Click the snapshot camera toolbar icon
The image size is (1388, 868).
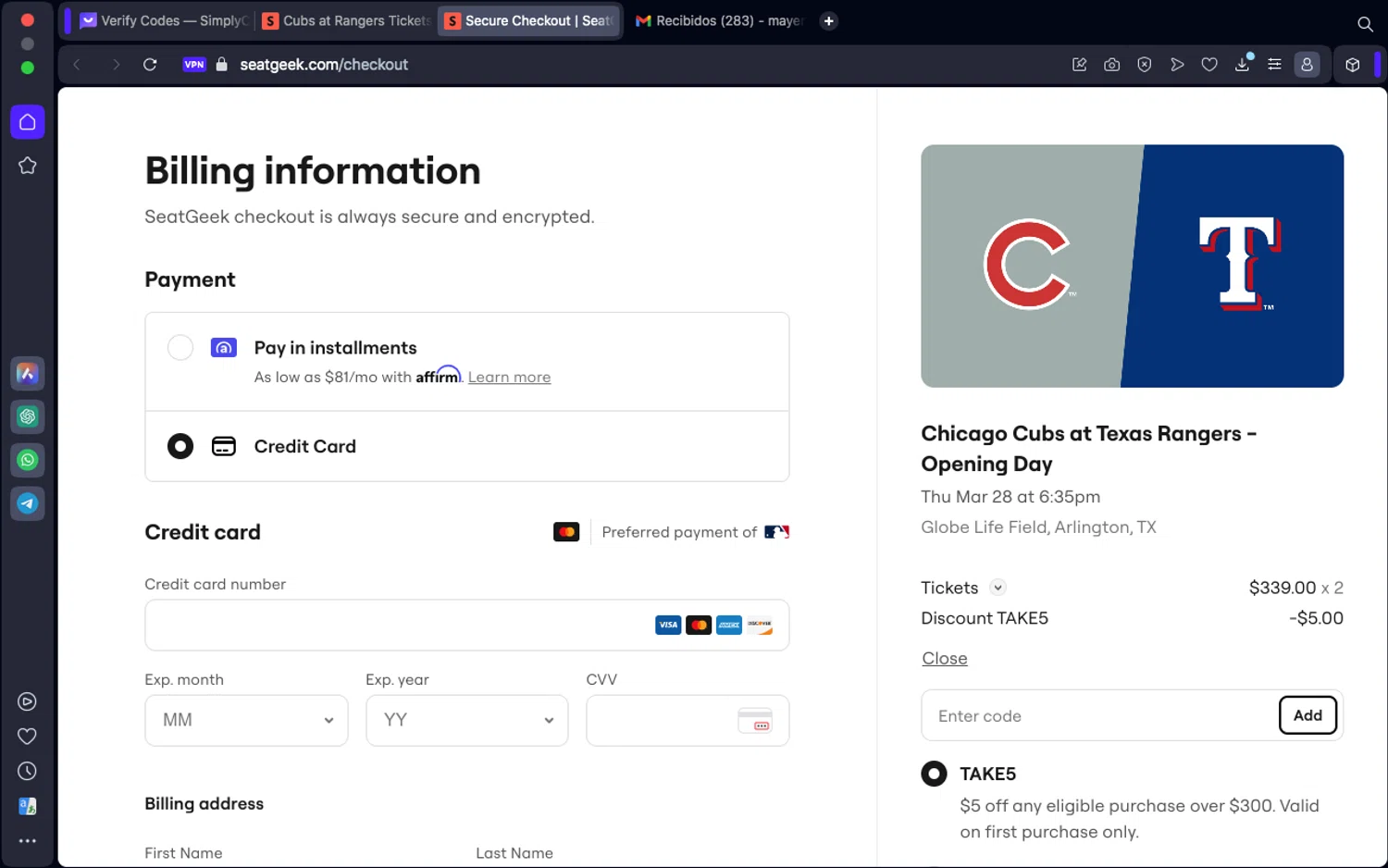pos(1112,65)
